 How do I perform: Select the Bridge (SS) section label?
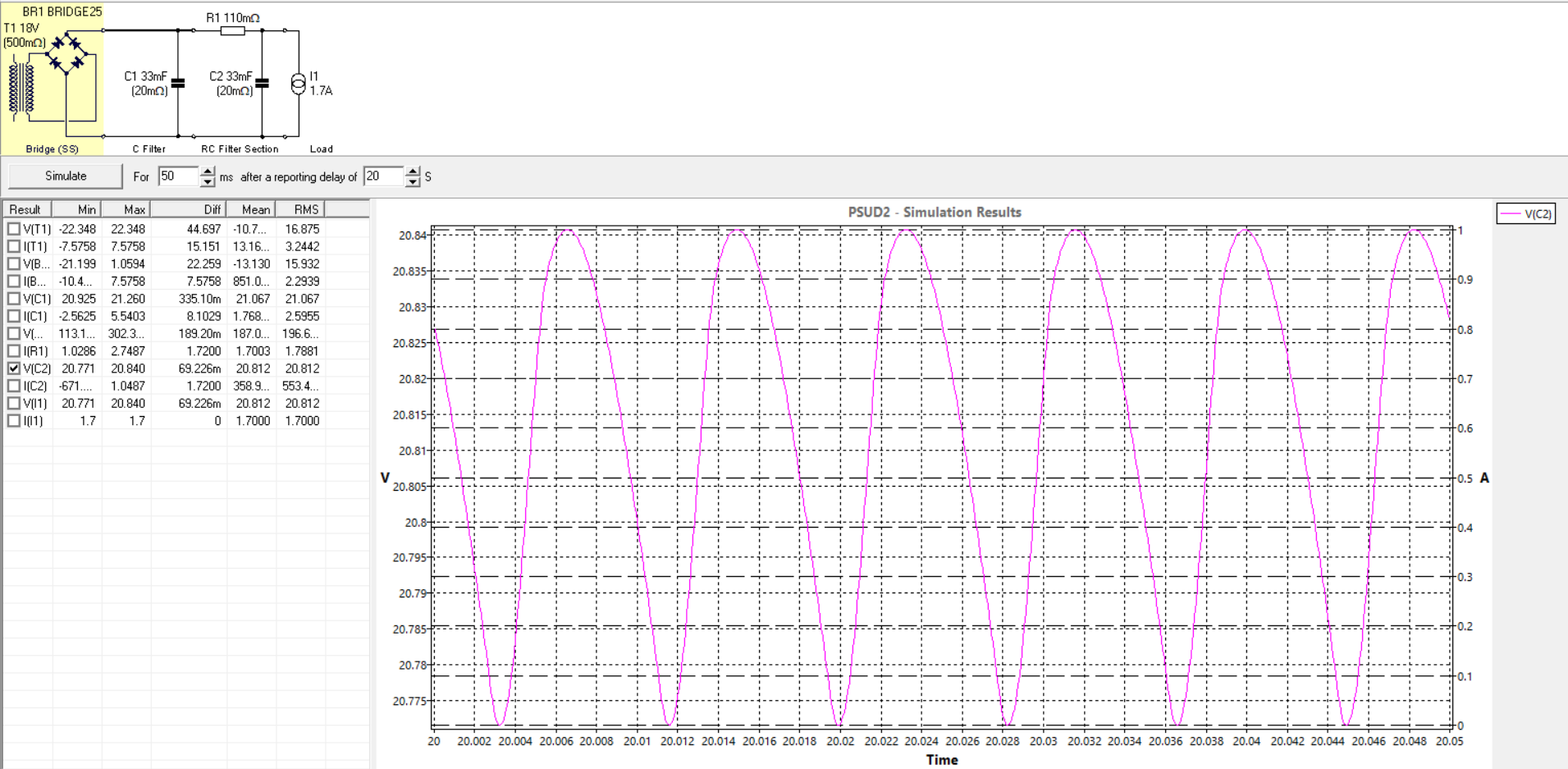(53, 149)
